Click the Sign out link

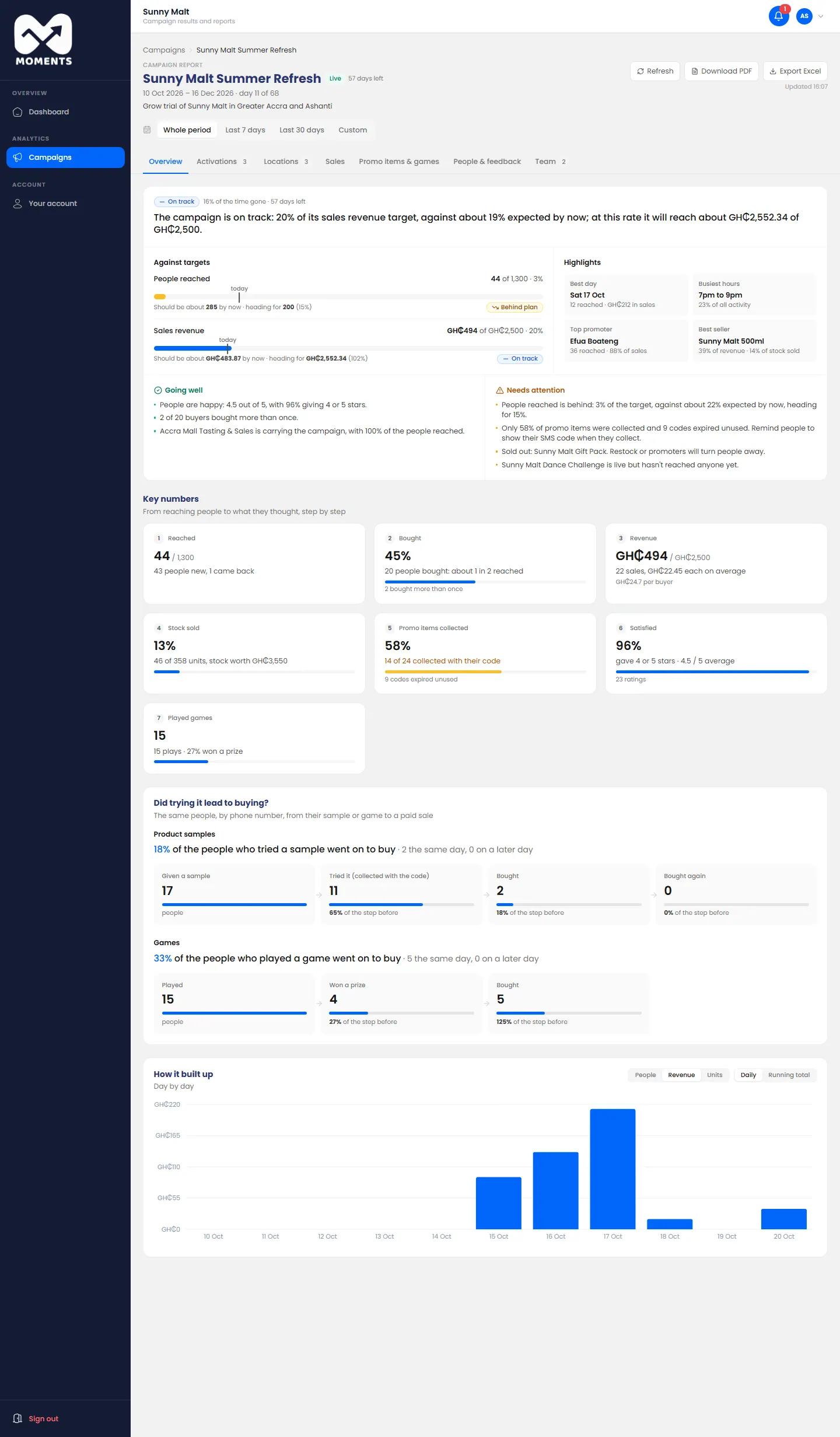pyautogui.click(x=44, y=1418)
